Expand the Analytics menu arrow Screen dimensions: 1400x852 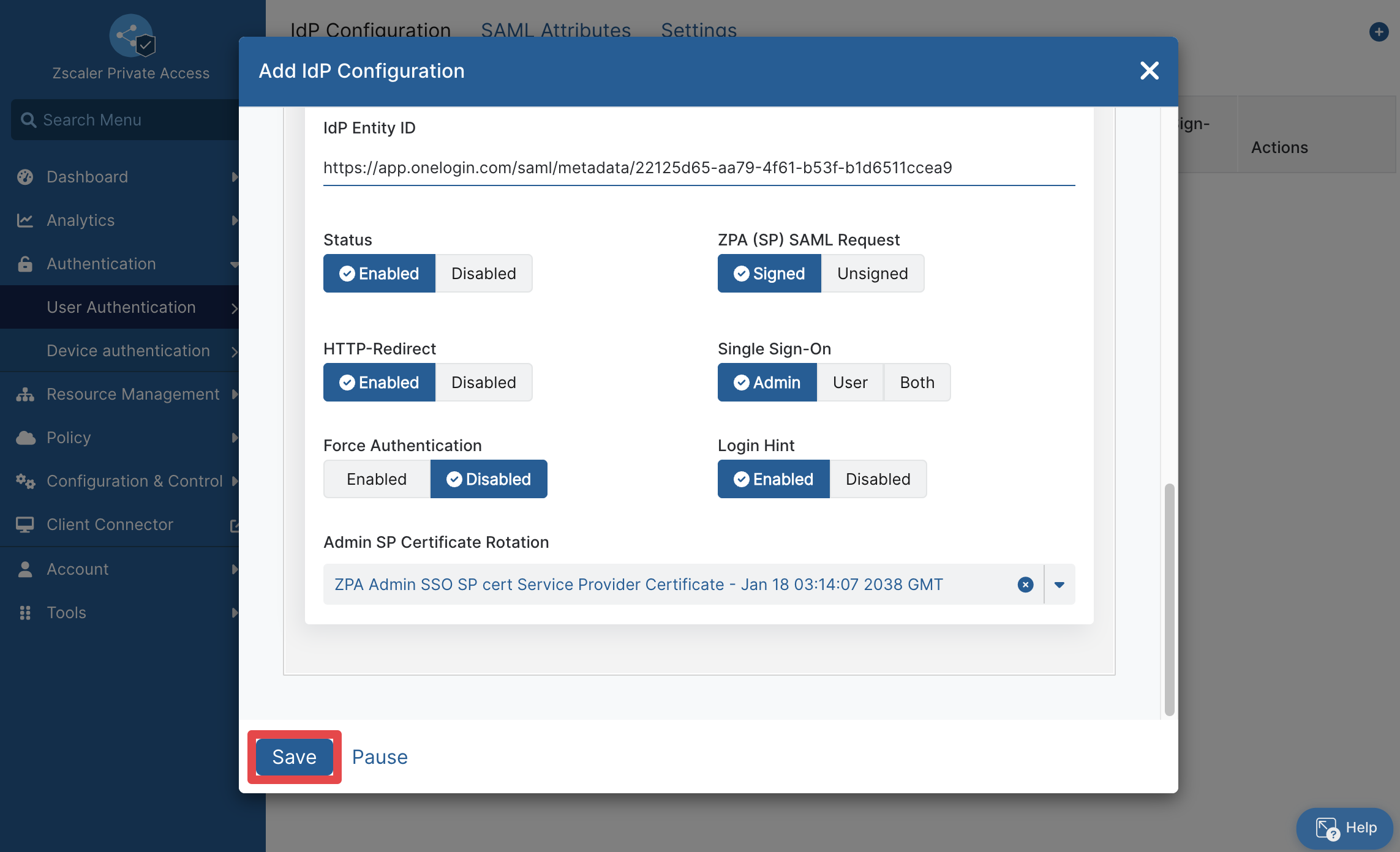tap(235, 220)
